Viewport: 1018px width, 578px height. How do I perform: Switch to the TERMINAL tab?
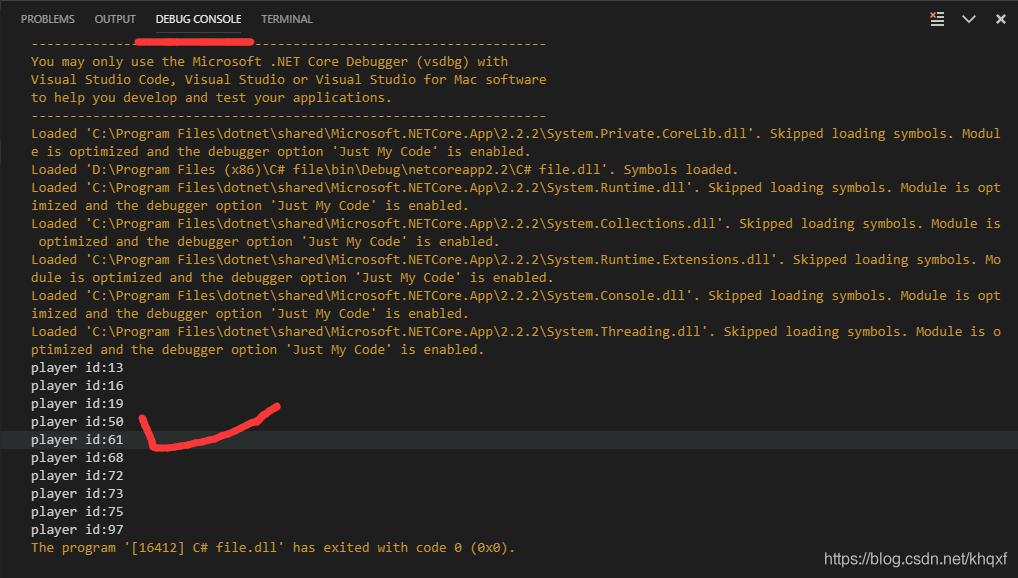(287, 19)
